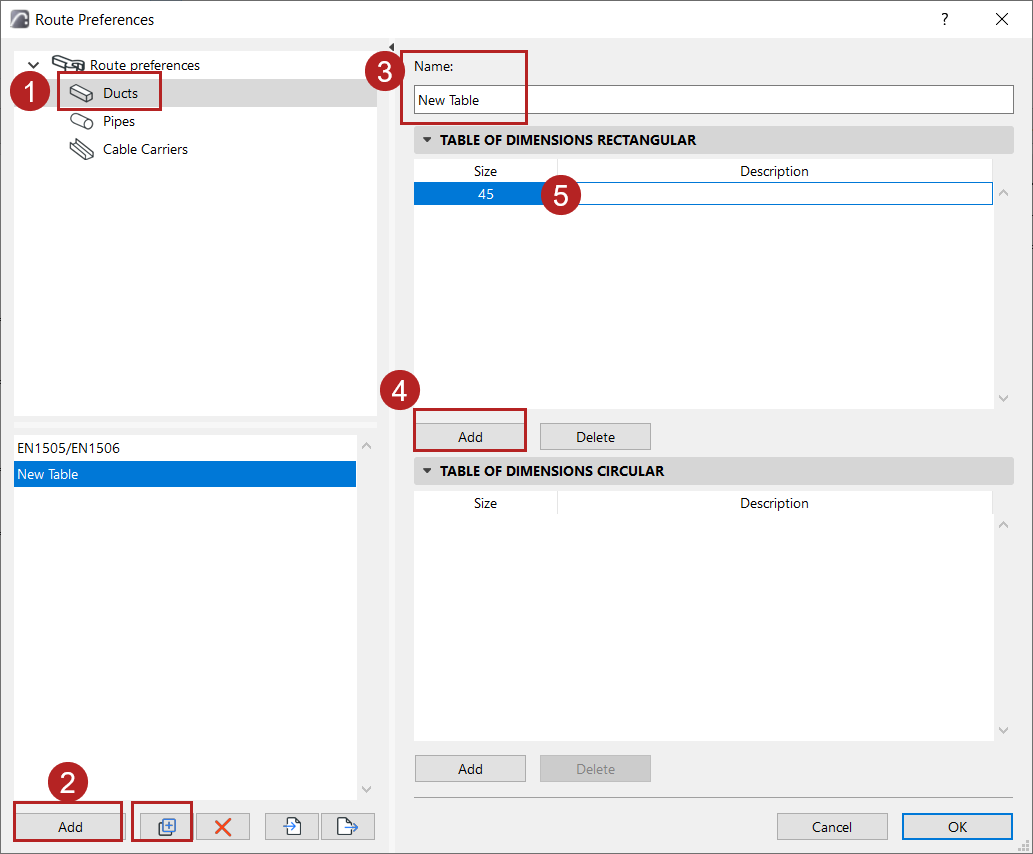Open help with the question mark button
The height and width of the screenshot is (854, 1033).
[945, 19]
